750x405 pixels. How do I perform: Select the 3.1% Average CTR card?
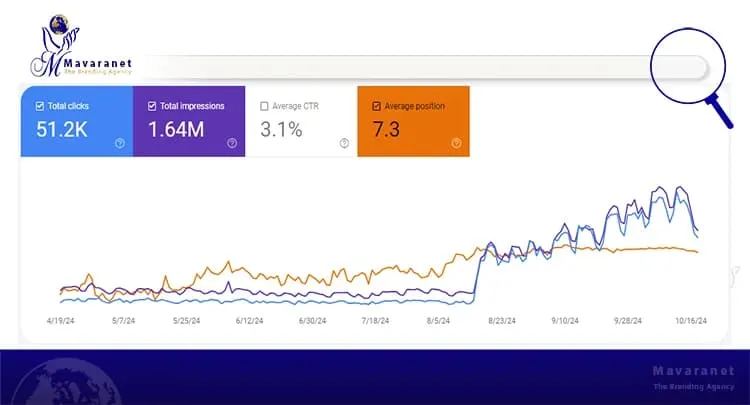[x=300, y=122]
